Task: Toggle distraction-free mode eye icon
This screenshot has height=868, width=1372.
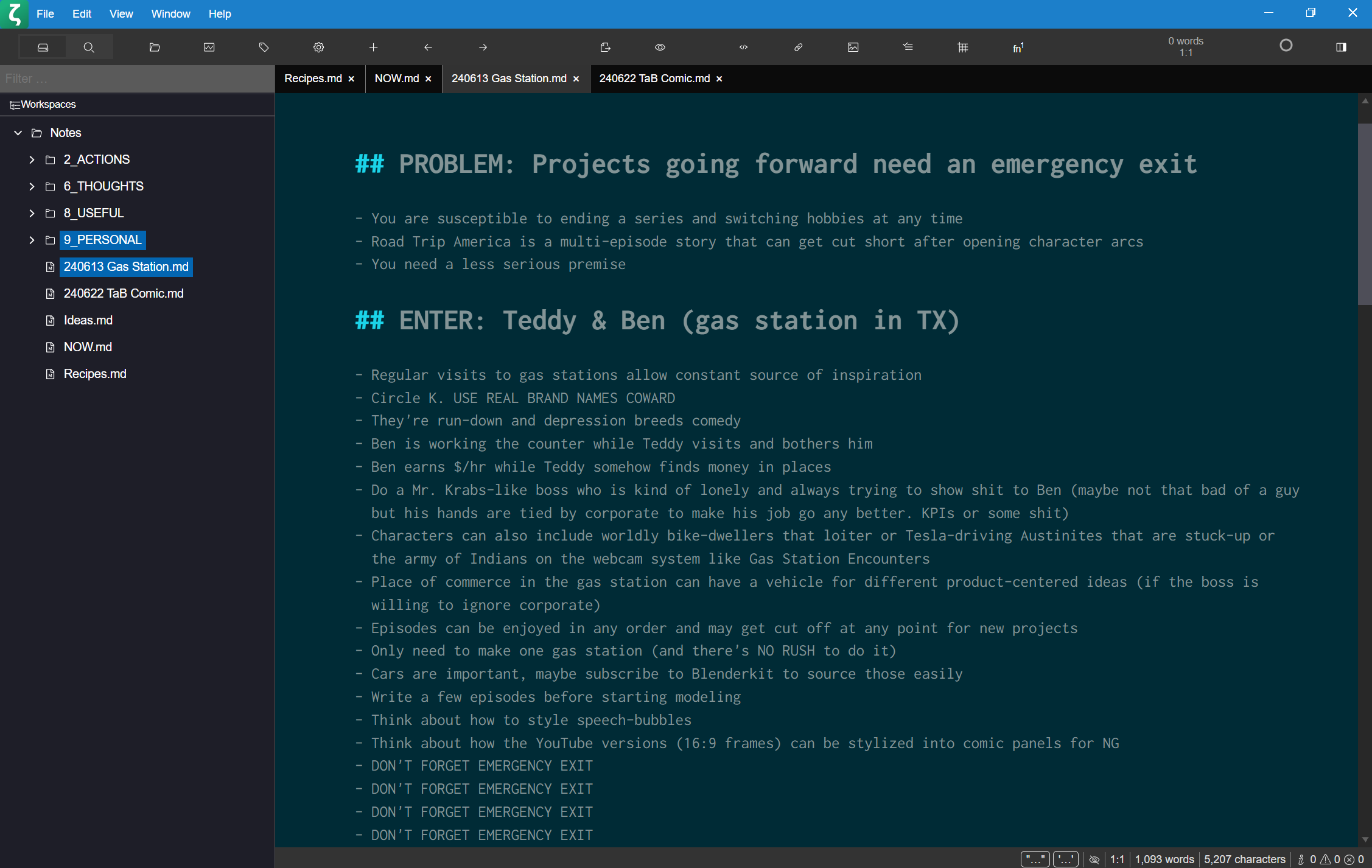Action: click(x=660, y=47)
